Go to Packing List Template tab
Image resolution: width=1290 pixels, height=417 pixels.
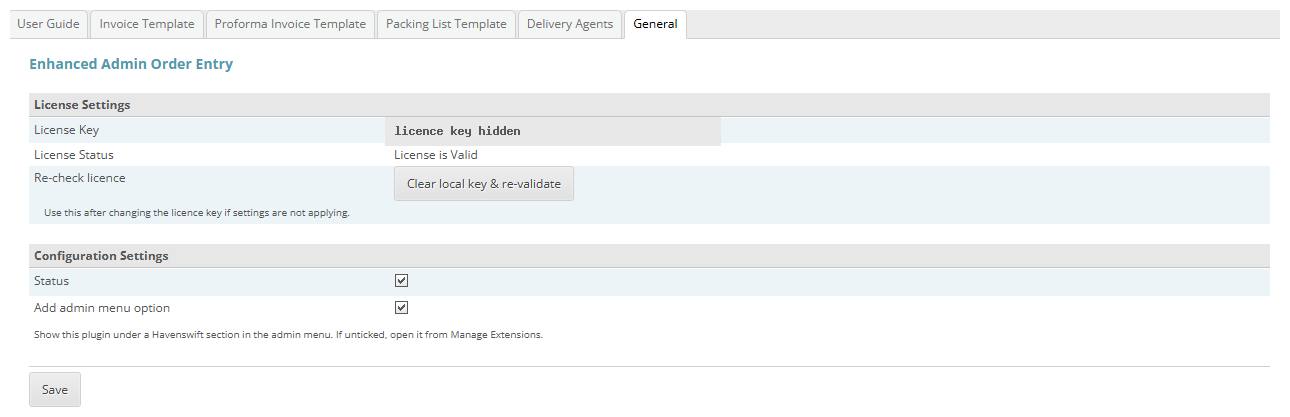tap(446, 24)
